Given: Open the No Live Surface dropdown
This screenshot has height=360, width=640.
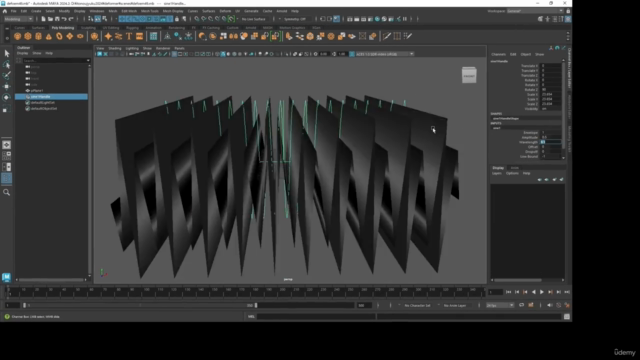Looking at the screenshot, I should [x=254, y=19].
